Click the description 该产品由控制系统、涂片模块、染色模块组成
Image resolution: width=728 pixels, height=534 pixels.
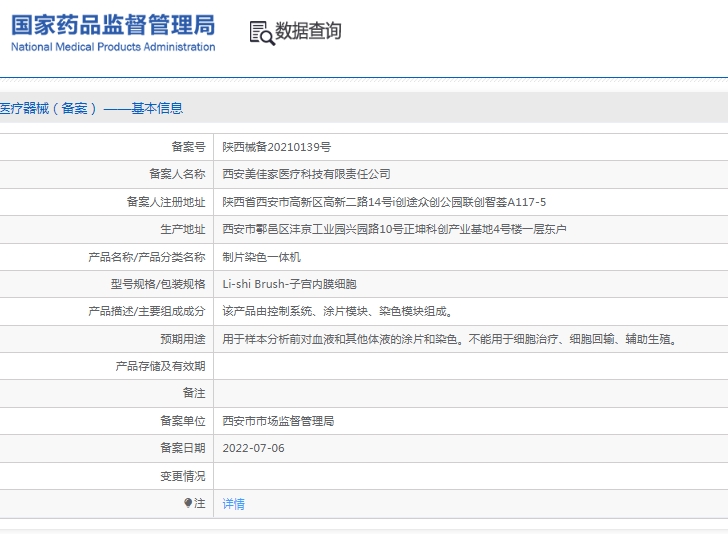pyautogui.click(x=338, y=311)
